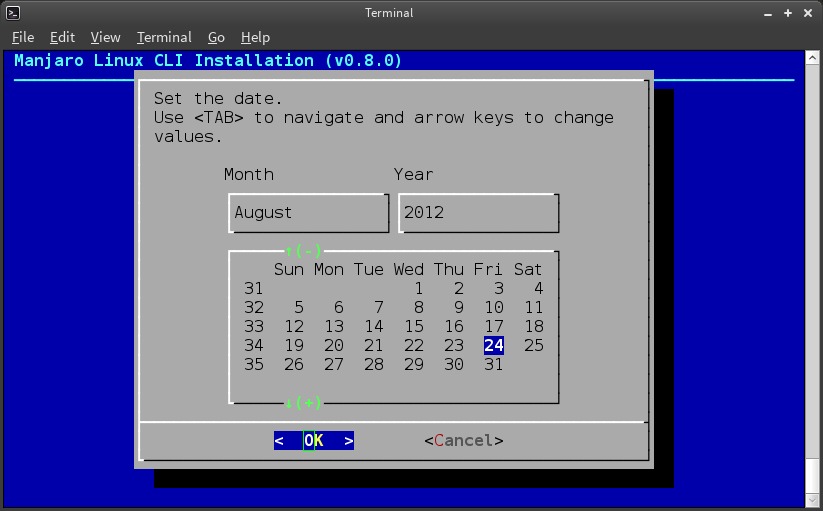Pick day 21 in the calendar
This screenshot has height=511, width=823.
point(374,345)
